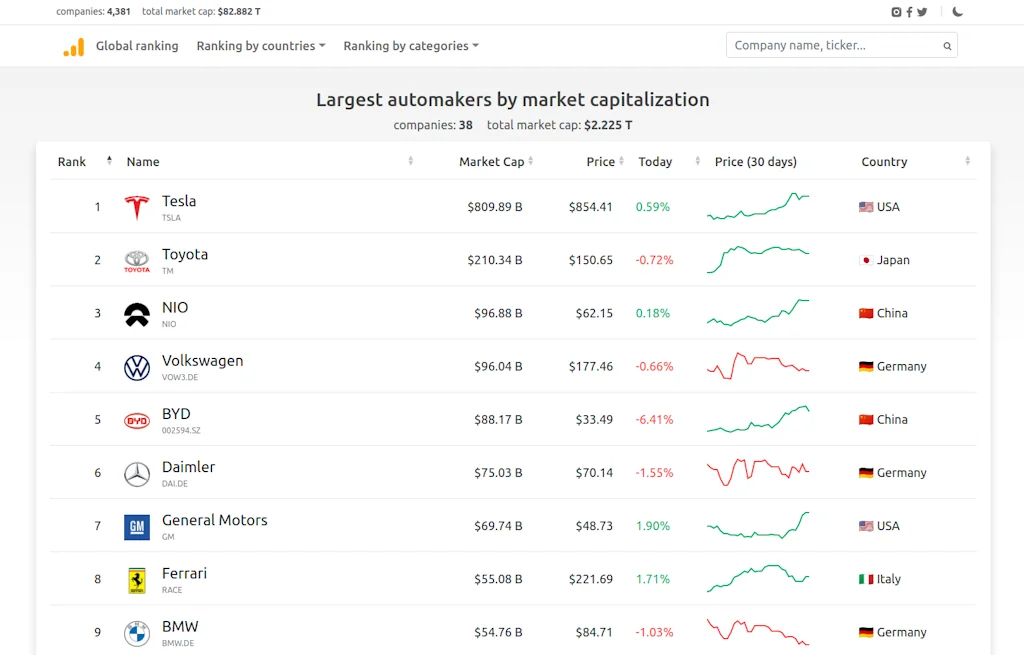
Task: Select the Global ranking menu item
Action: (136, 45)
